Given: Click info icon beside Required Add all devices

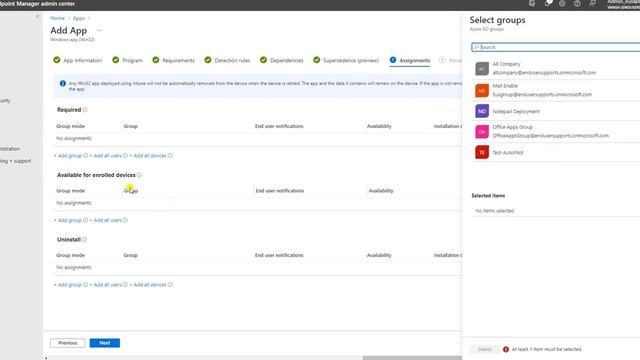Looking at the screenshot, I should click(x=170, y=156).
